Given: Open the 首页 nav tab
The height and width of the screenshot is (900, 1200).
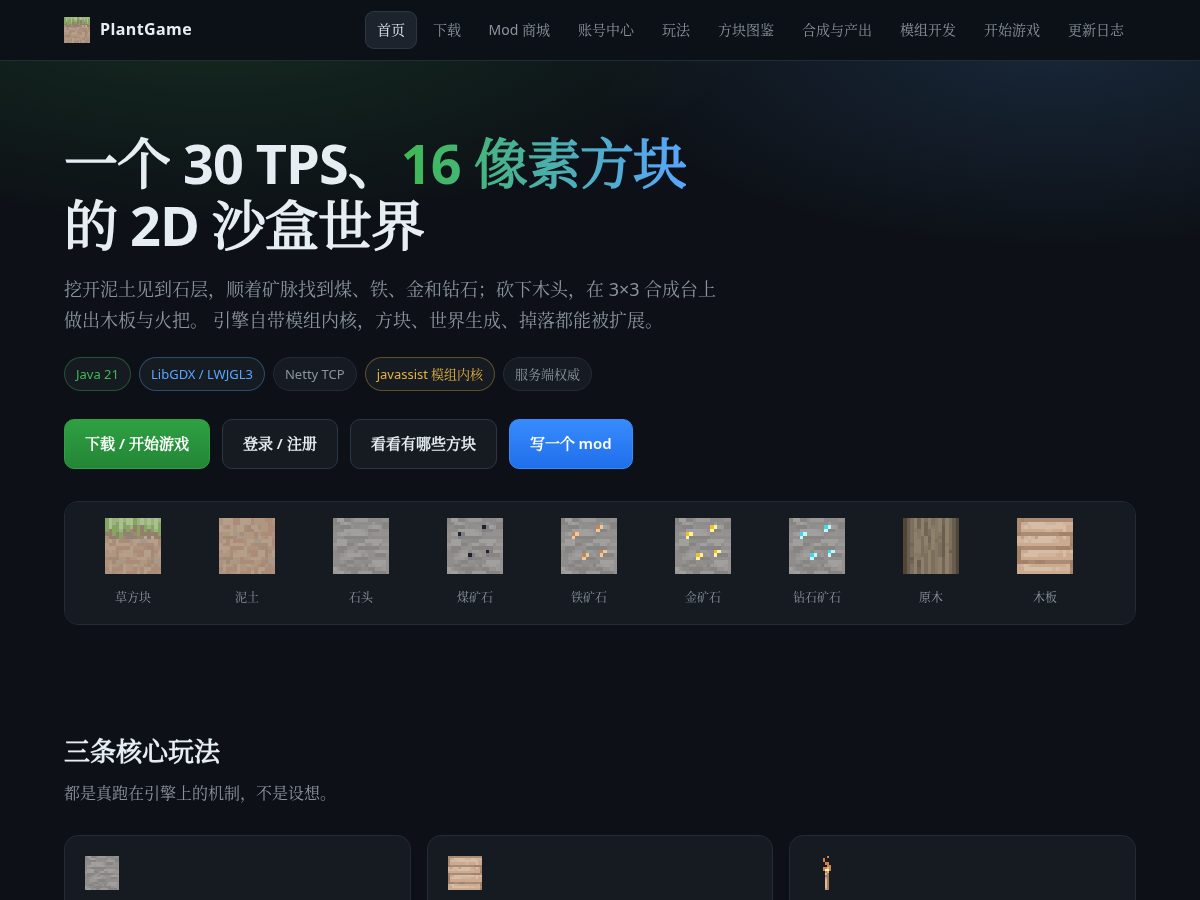Looking at the screenshot, I should 391,30.
